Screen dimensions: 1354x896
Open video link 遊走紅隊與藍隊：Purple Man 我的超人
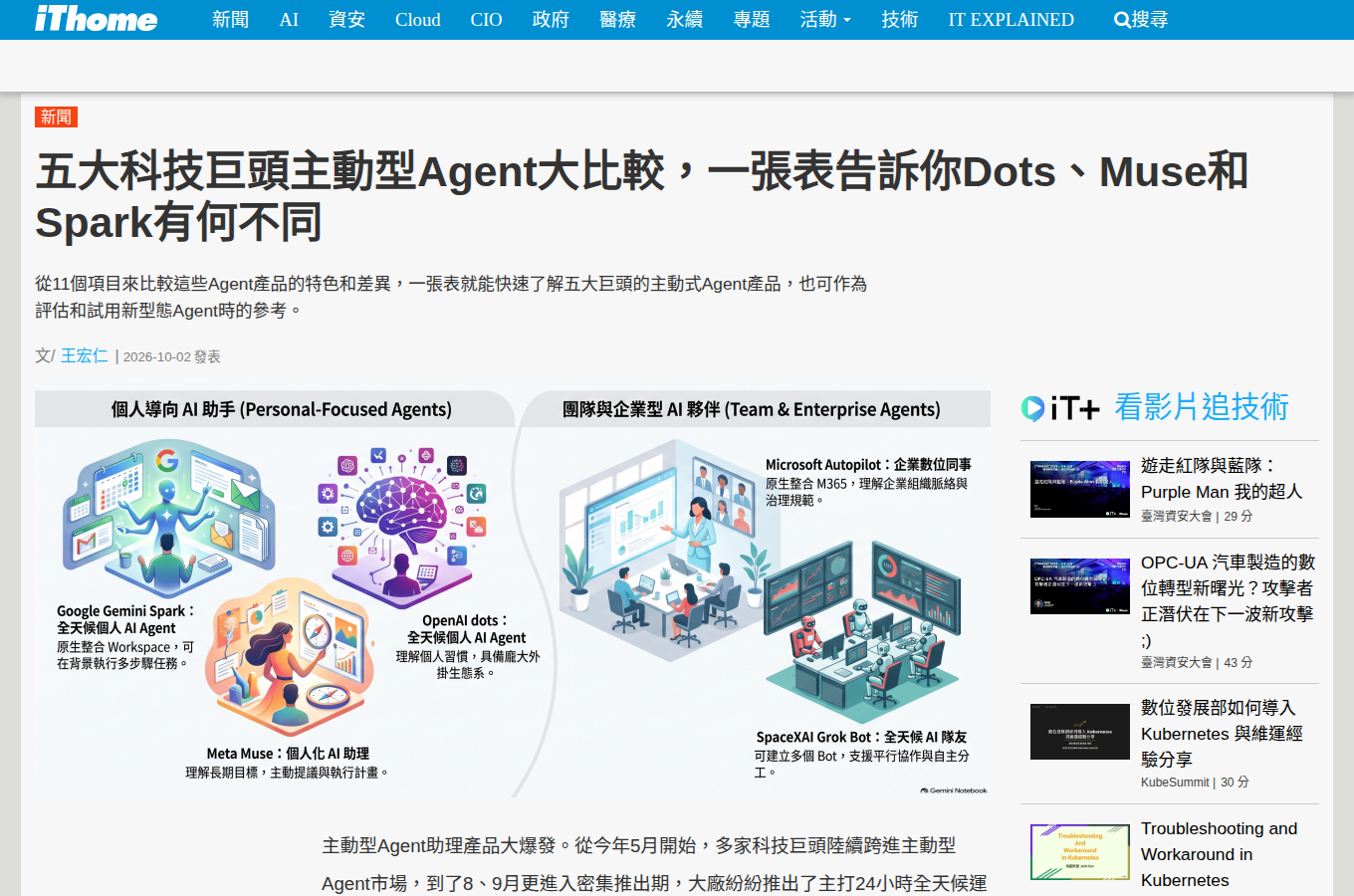1222,478
